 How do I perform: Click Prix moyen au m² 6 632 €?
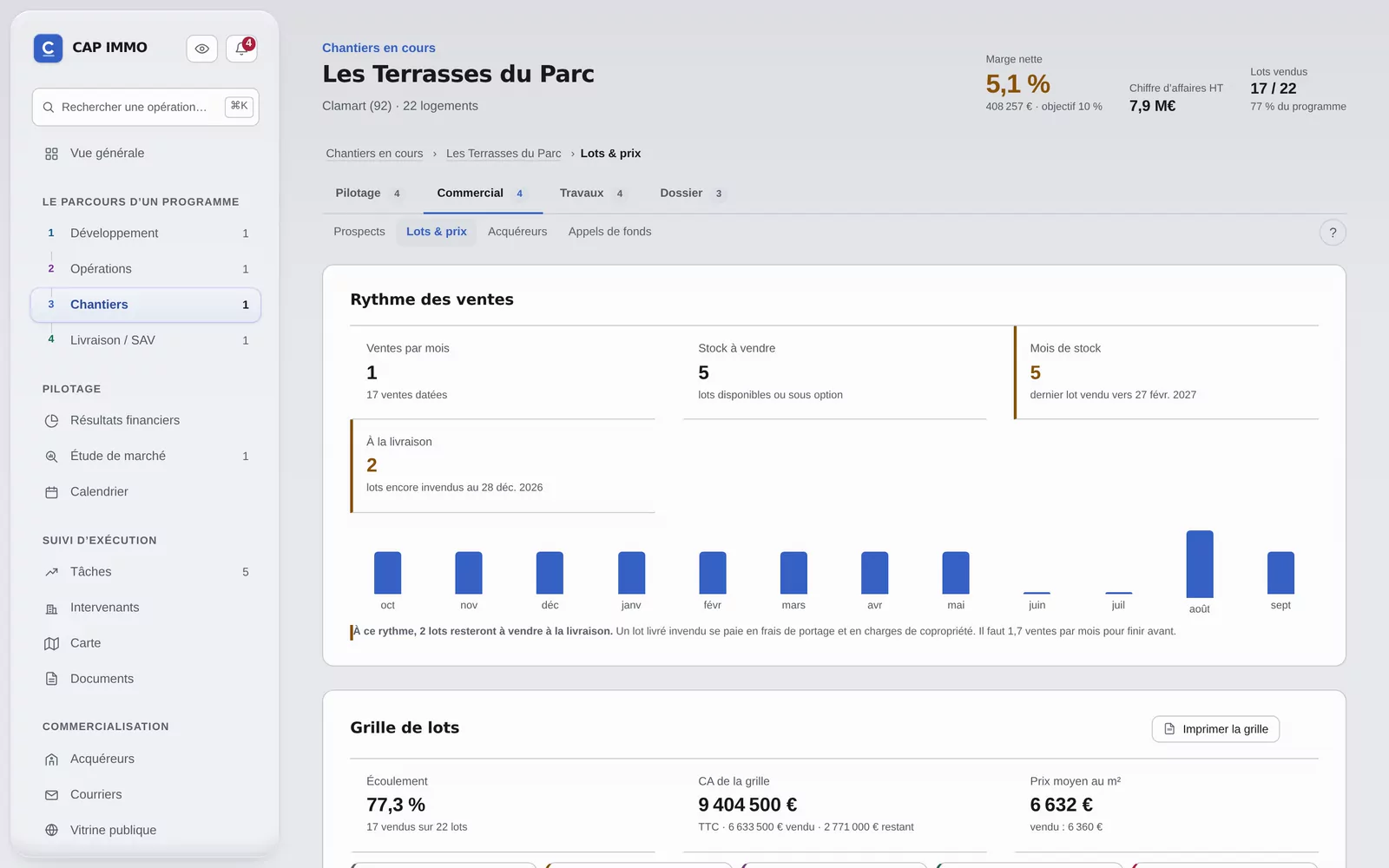tap(1061, 805)
